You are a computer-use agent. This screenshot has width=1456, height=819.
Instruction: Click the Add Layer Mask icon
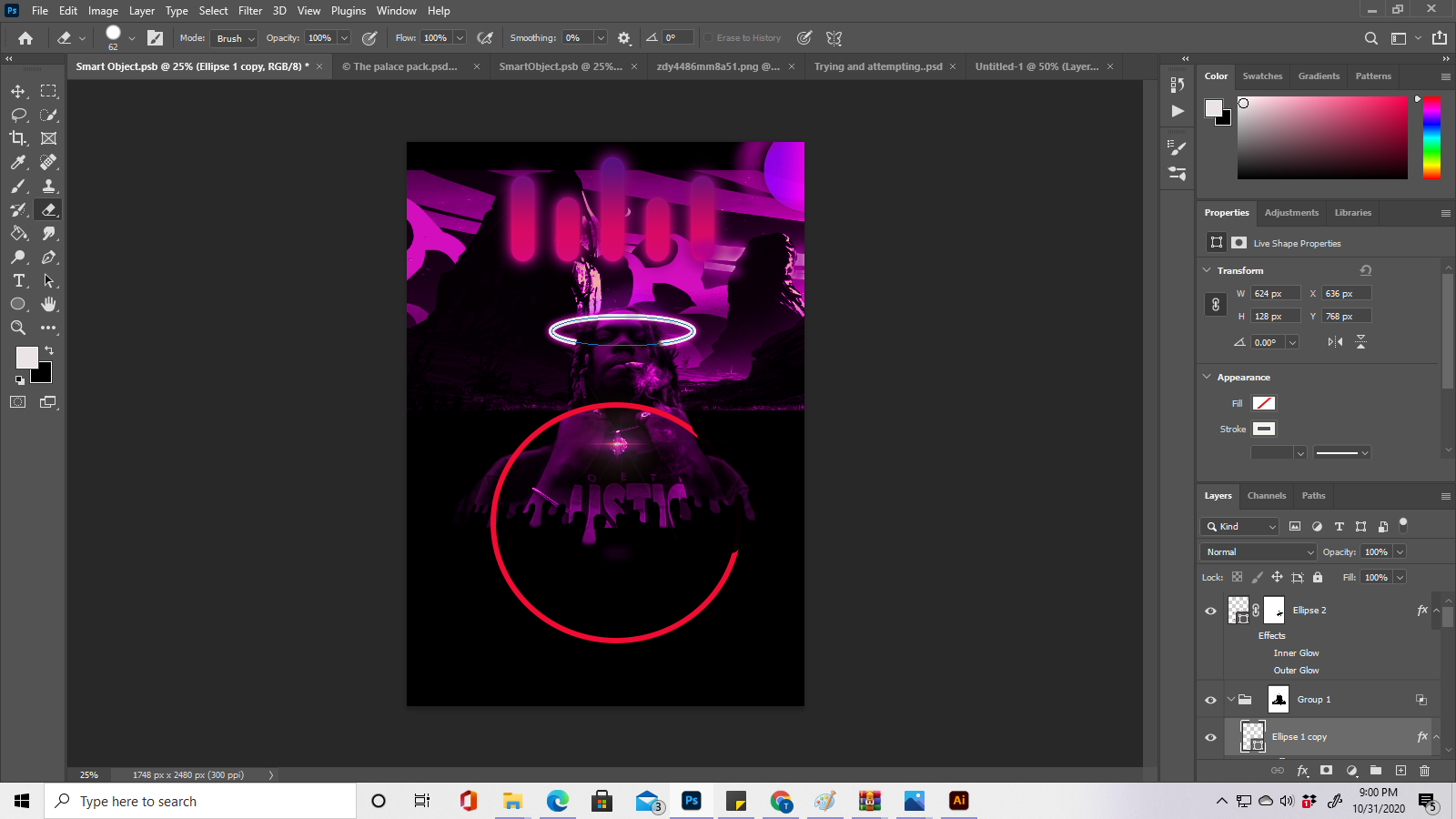(x=1326, y=771)
